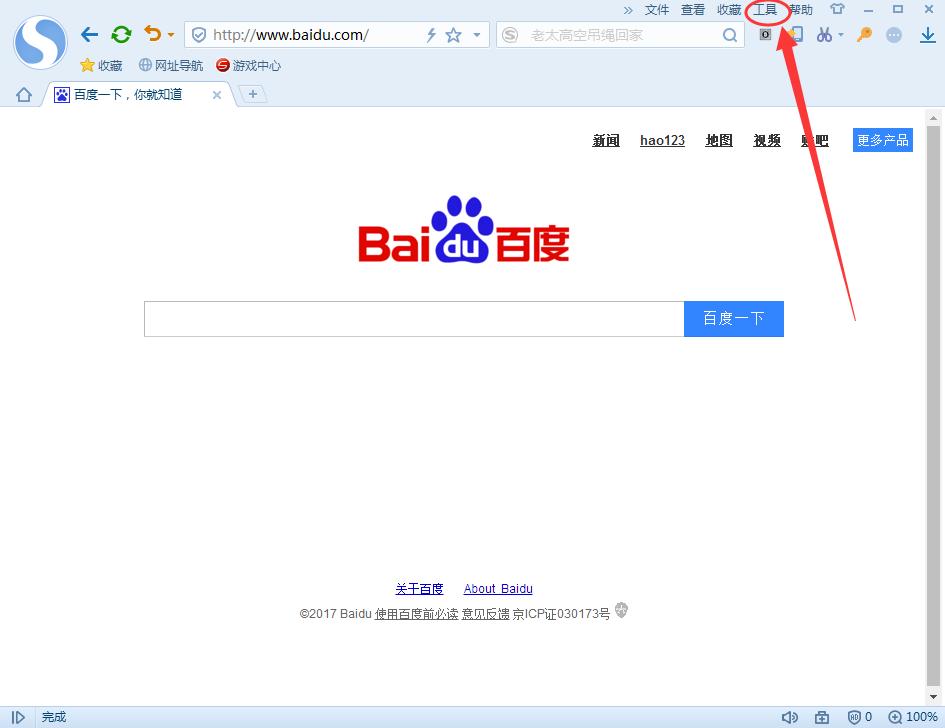Open the 游戏中心 bookmark
Image resolution: width=945 pixels, height=728 pixels.
[248, 65]
